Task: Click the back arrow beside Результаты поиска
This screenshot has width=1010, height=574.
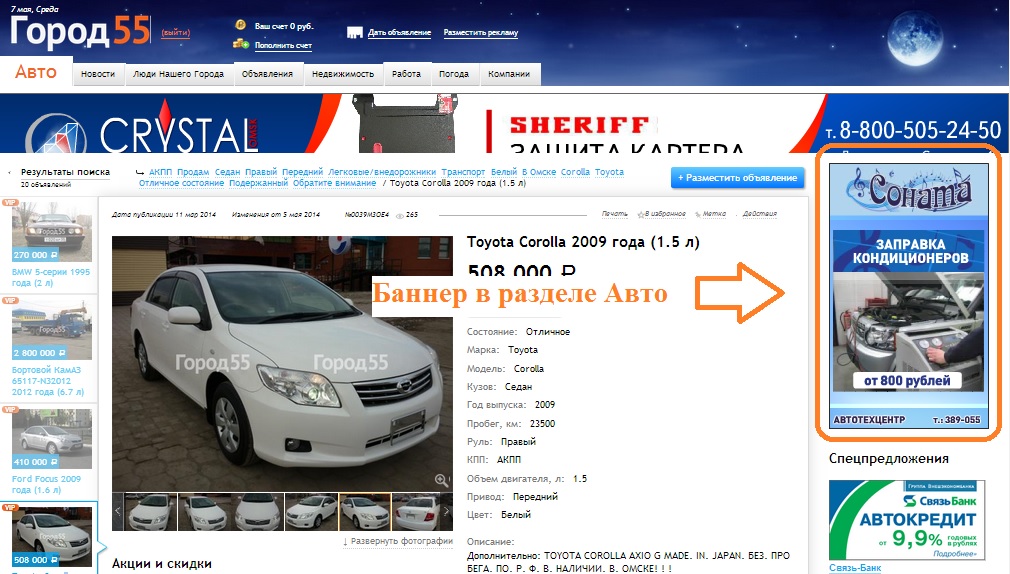Action: [10, 173]
